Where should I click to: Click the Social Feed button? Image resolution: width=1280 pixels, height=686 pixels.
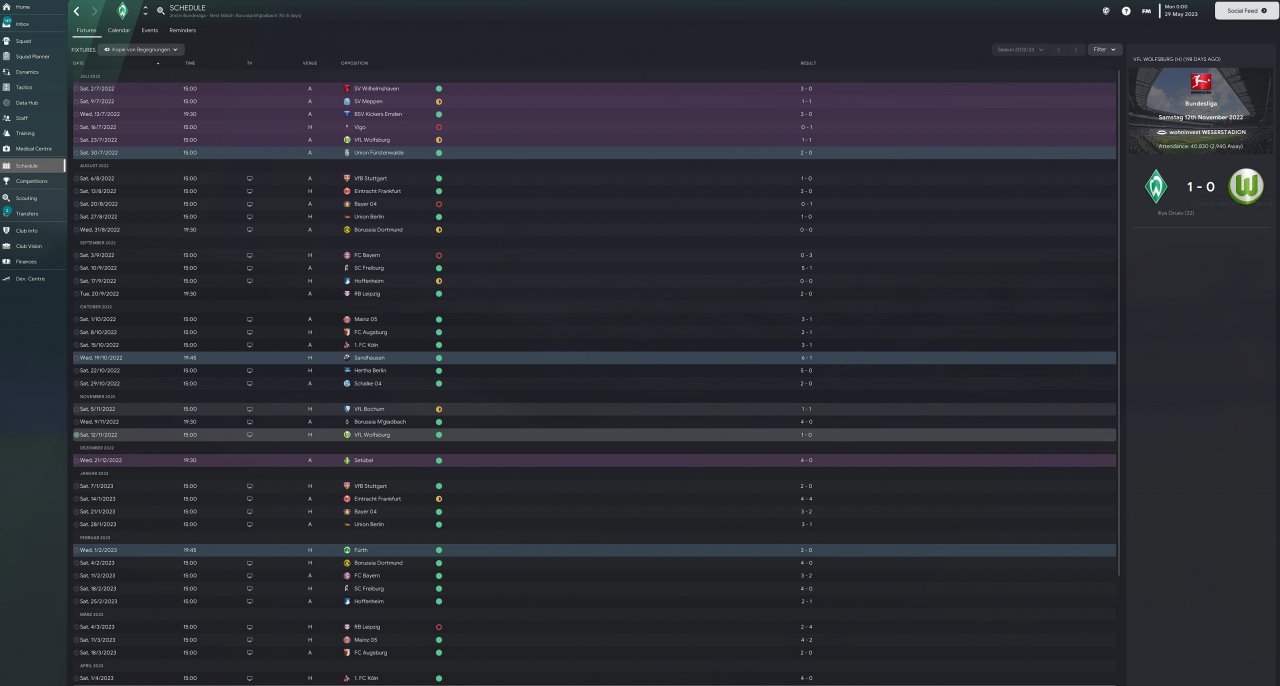(x=1245, y=10)
